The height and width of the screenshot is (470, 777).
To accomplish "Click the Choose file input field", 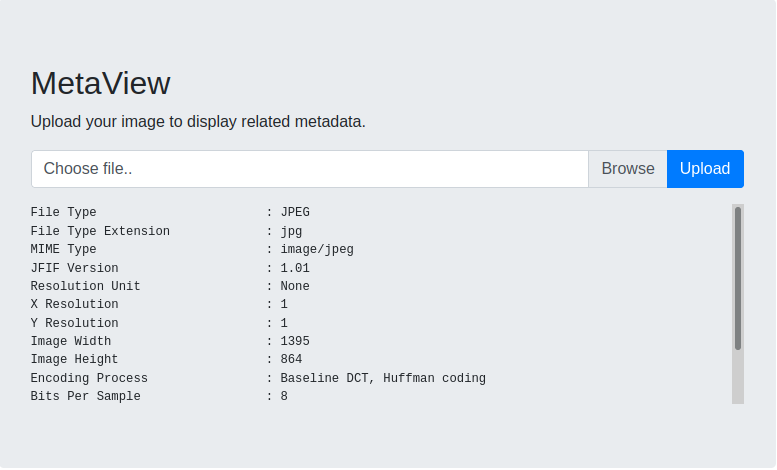I will pos(310,169).
